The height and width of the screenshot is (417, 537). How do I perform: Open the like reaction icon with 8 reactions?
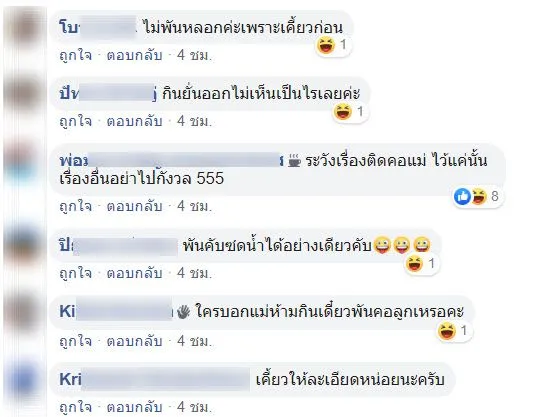462,197
